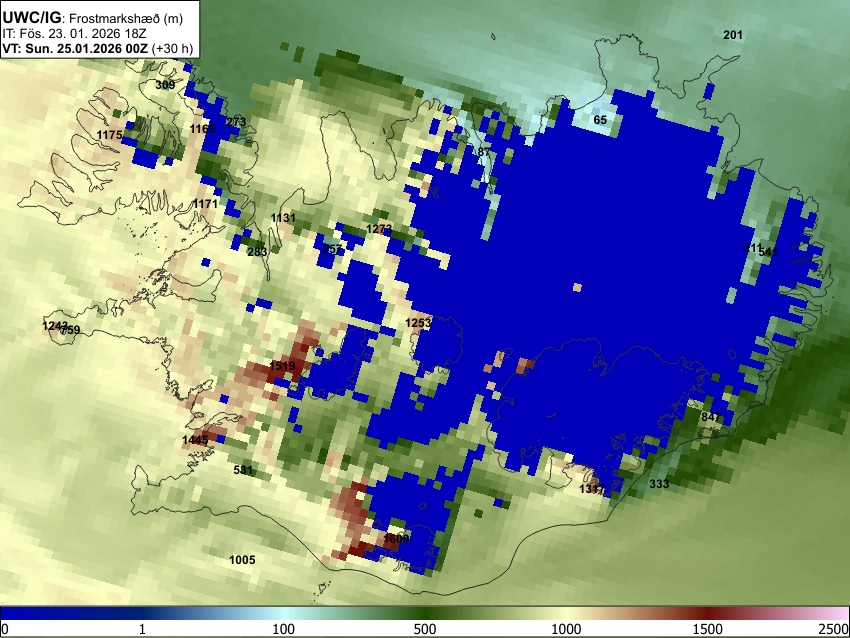Click the legend tick label 1000
The width and height of the screenshot is (850, 638).
point(566,629)
